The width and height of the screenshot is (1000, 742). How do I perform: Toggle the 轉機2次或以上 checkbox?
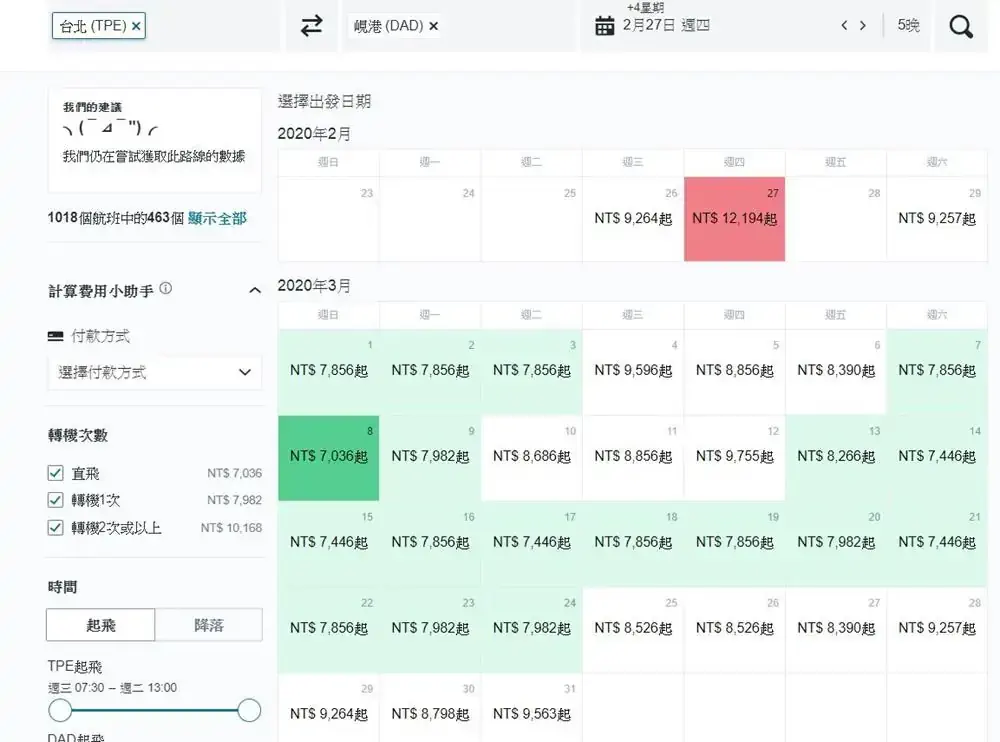coord(56,527)
